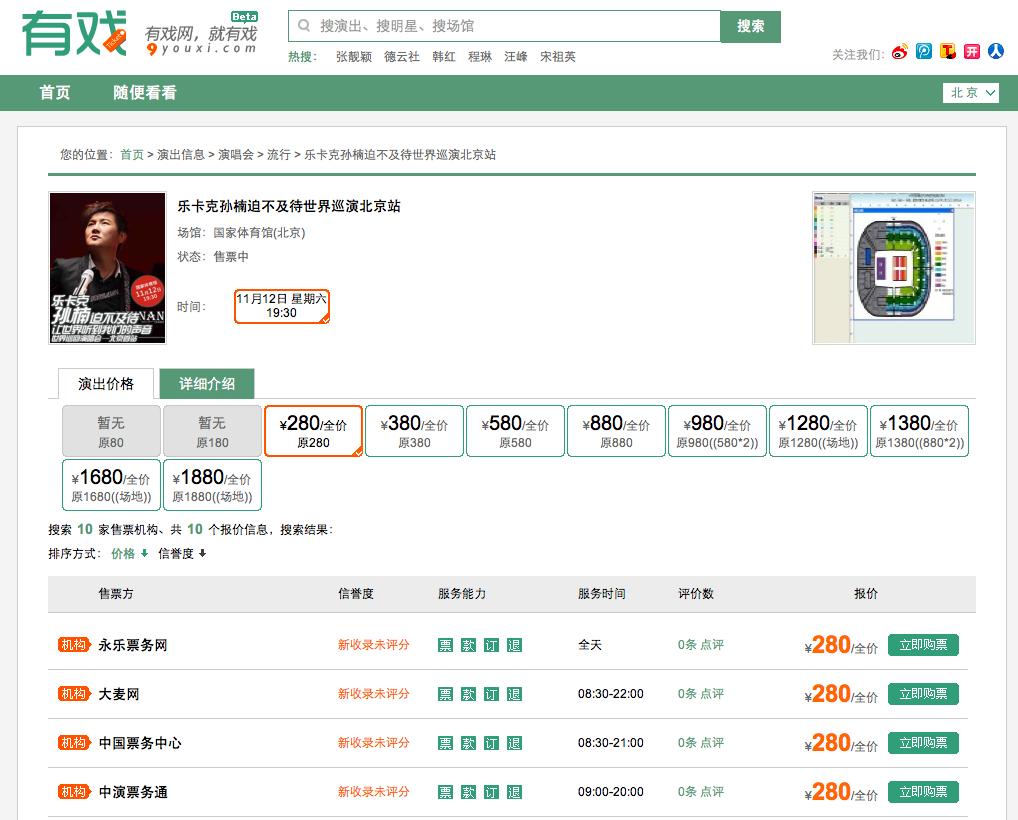Click hot search term 宋祖英
This screenshot has height=820, width=1018.
click(558, 56)
